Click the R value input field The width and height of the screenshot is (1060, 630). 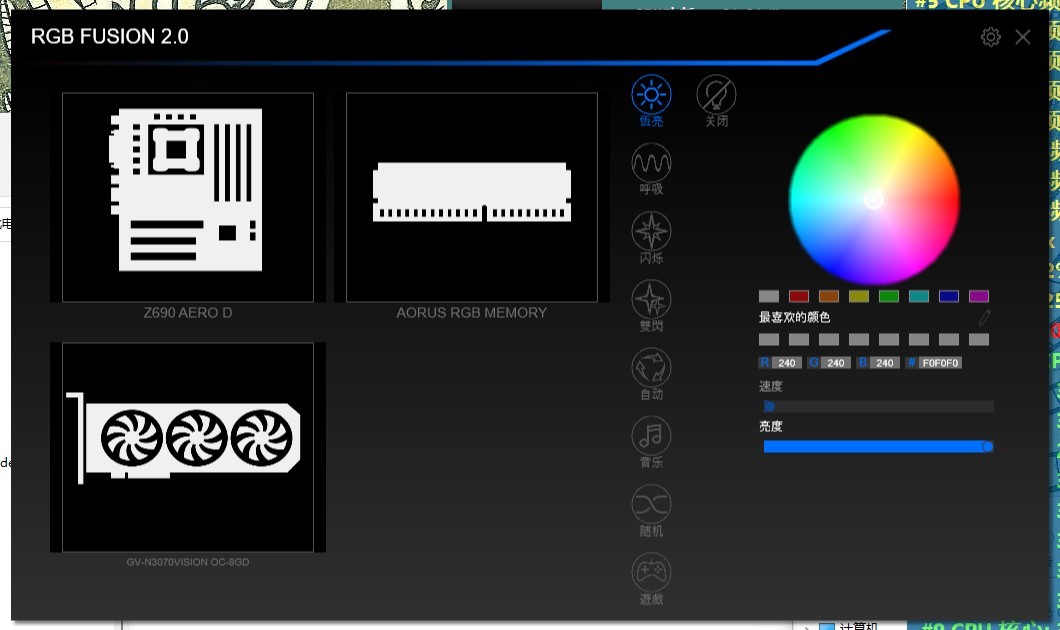pos(787,363)
